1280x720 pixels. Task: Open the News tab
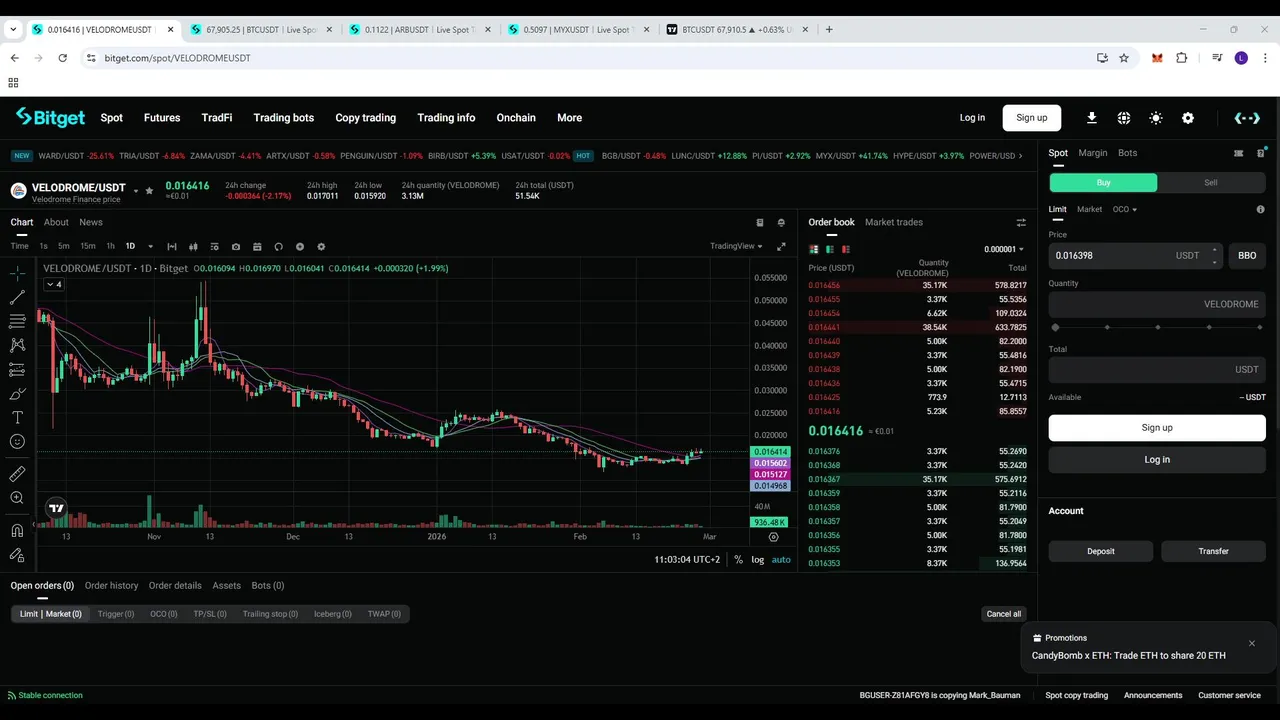tap(91, 222)
